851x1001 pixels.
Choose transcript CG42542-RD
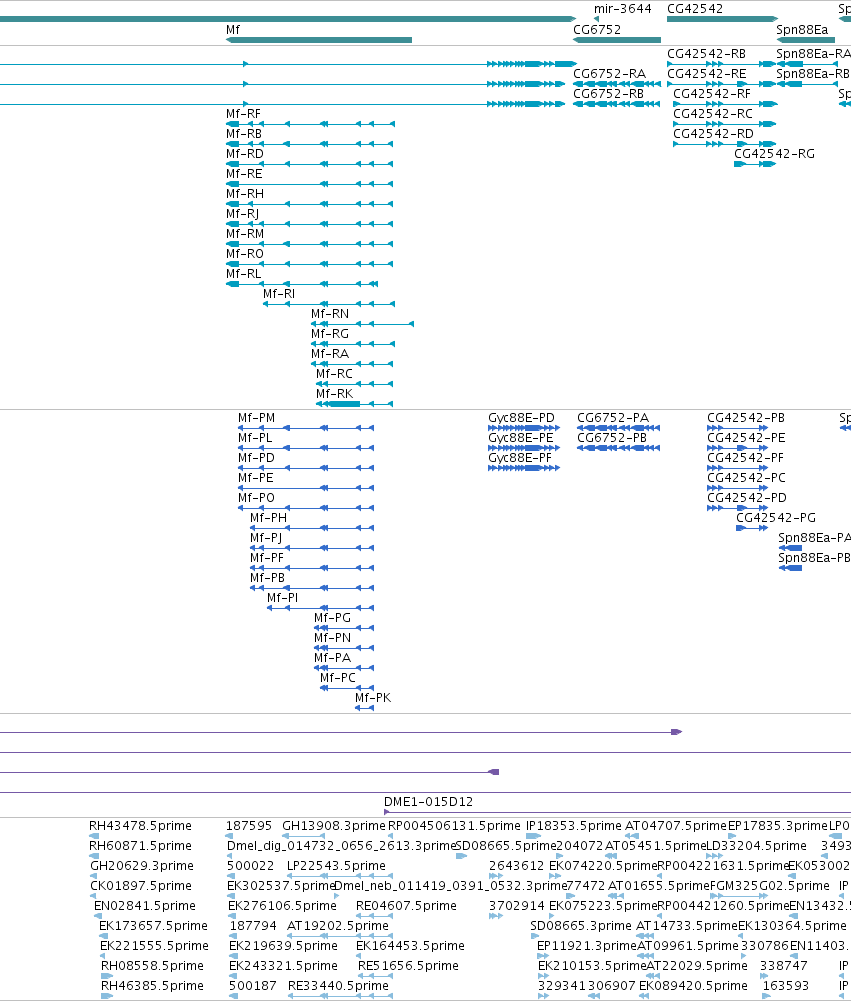713,134
